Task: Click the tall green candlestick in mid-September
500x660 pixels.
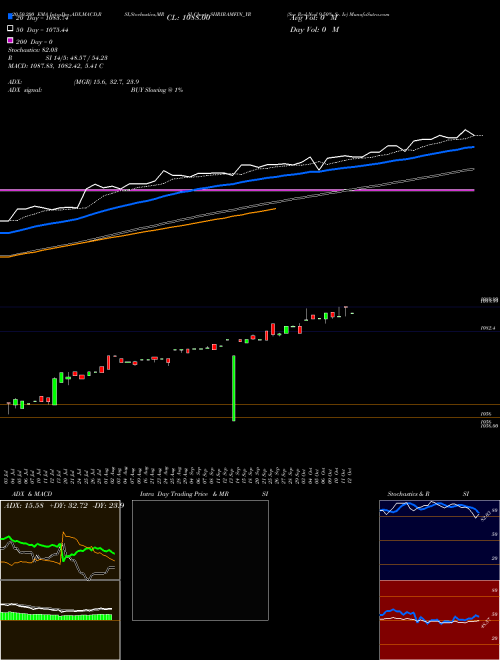Action: (234, 388)
